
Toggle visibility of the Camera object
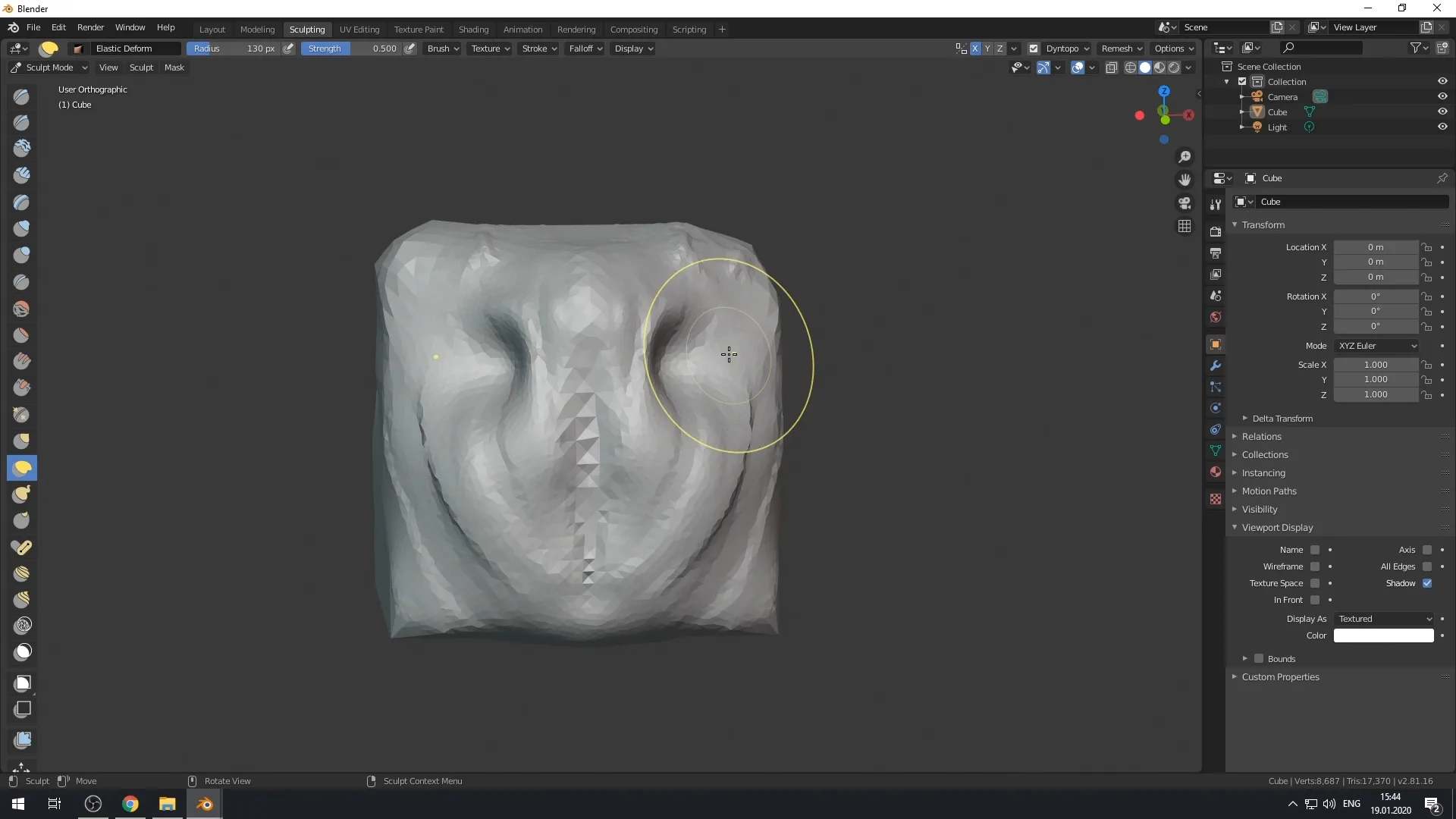[x=1443, y=96]
